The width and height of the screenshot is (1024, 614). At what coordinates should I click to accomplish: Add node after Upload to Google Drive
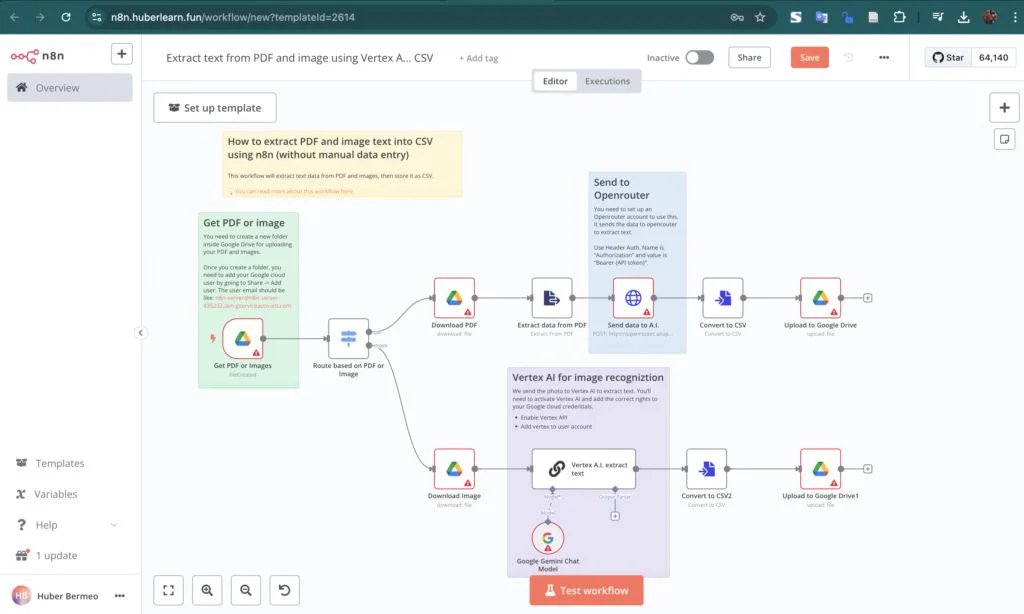(x=867, y=298)
